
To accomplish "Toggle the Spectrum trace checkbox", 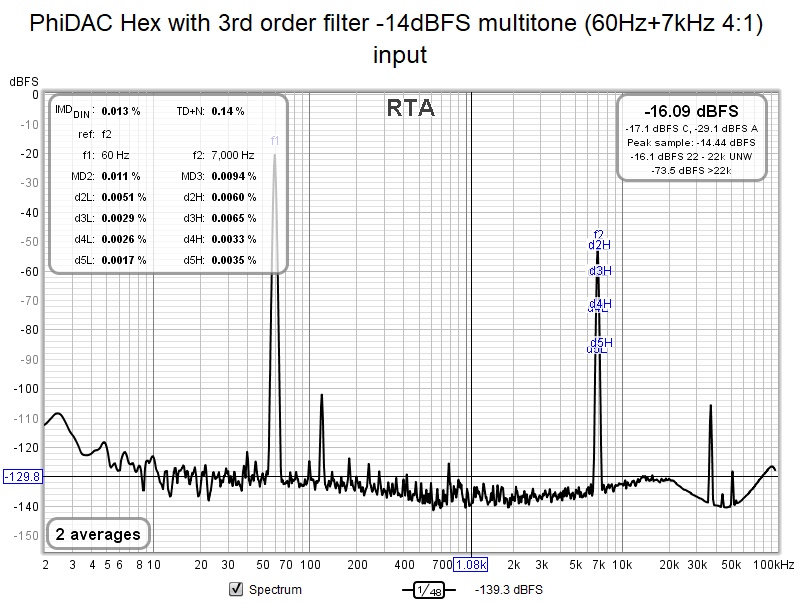I will [236, 589].
